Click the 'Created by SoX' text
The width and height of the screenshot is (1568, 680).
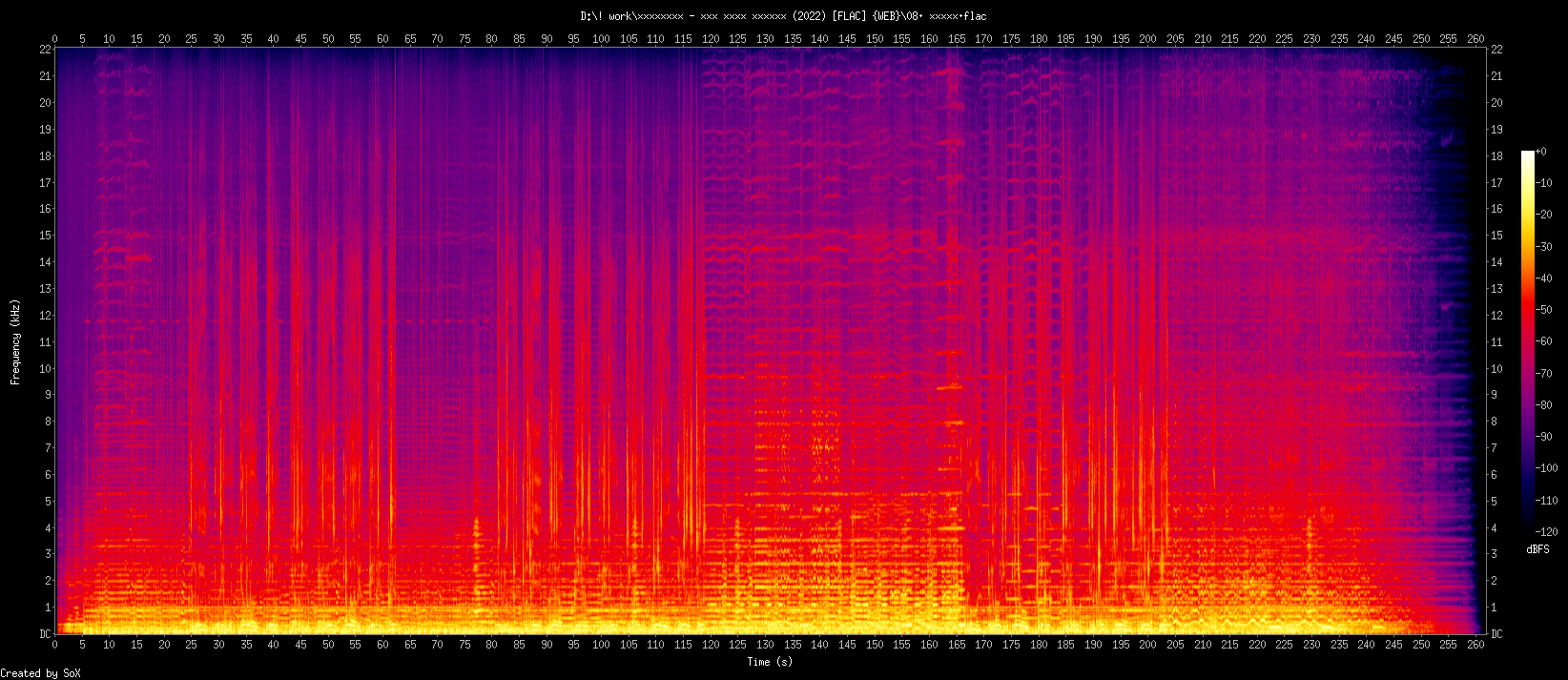pyautogui.click(x=41, y=673)
